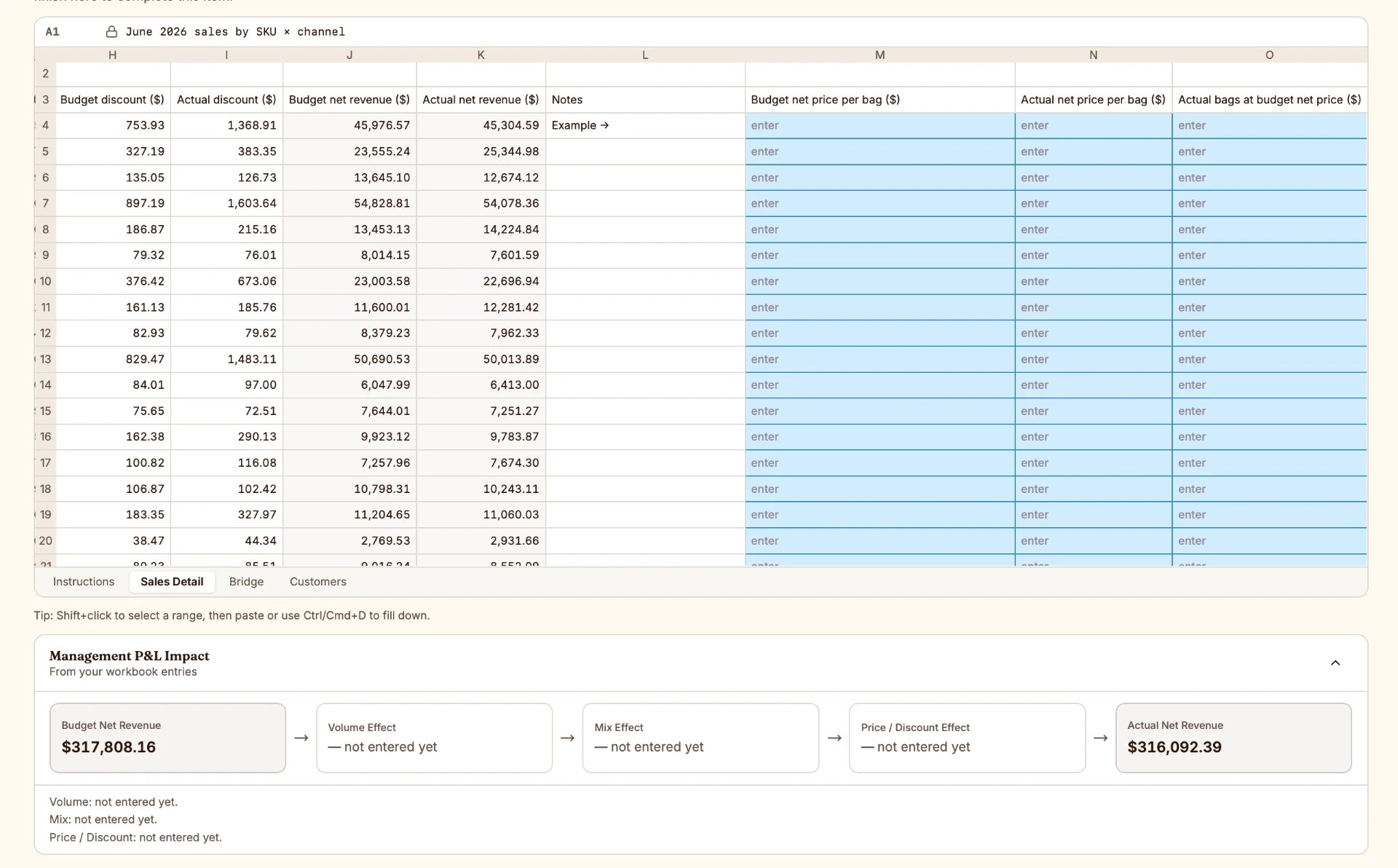The image size is (1398, 868).
Task: Click row 4 Budget net price per bag cell
Action: pos(880,125)
